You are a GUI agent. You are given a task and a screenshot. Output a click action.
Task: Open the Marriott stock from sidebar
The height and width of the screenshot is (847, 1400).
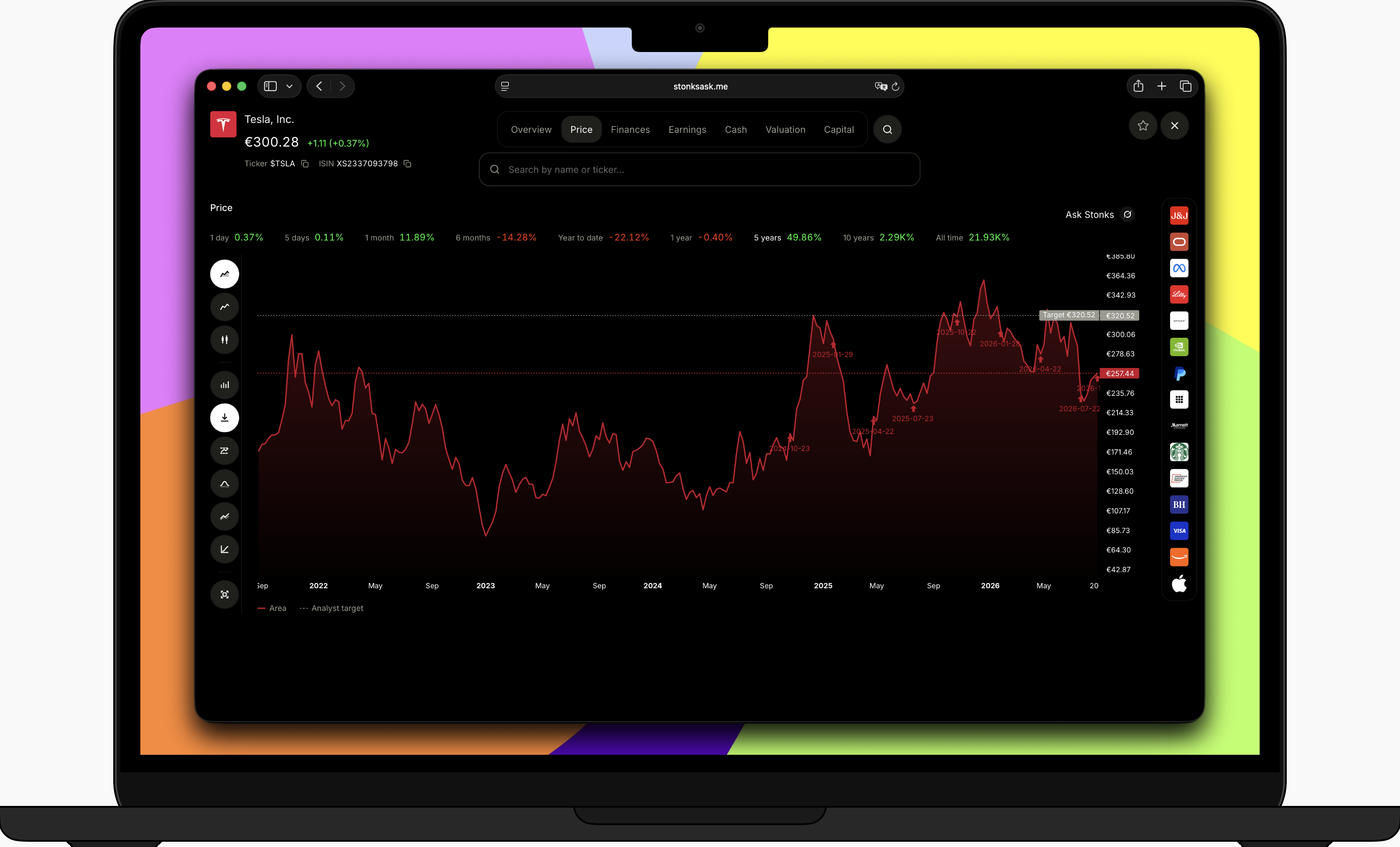pyautogui.click(x=1179, y=426)
